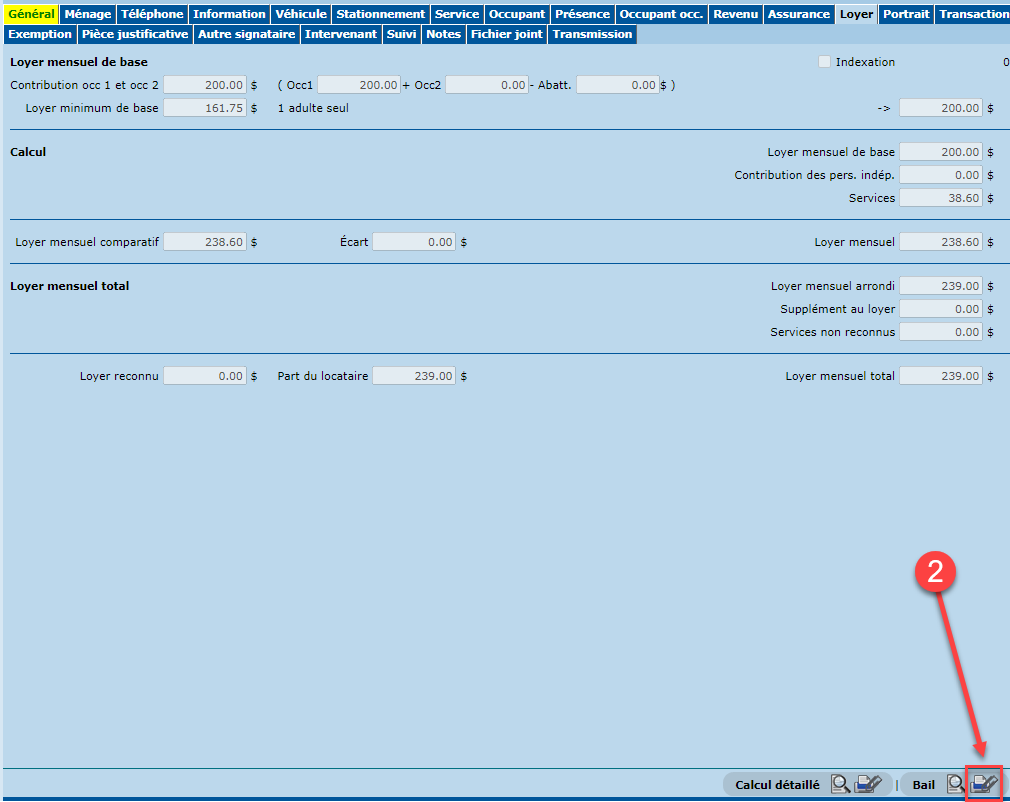Click the Calcul détaillé print icon
Viewport: 1010px width, 802px height.
868,785
